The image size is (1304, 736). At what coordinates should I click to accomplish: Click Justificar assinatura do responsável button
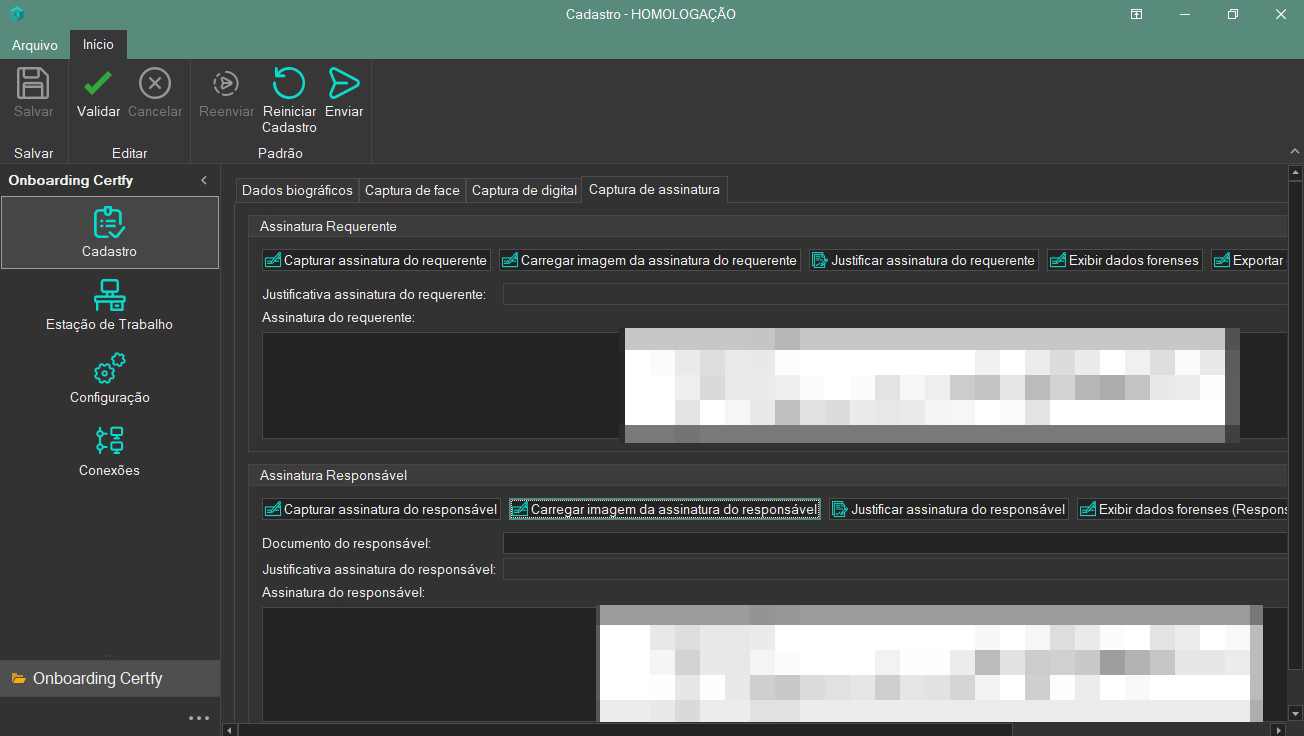[948, 509]
